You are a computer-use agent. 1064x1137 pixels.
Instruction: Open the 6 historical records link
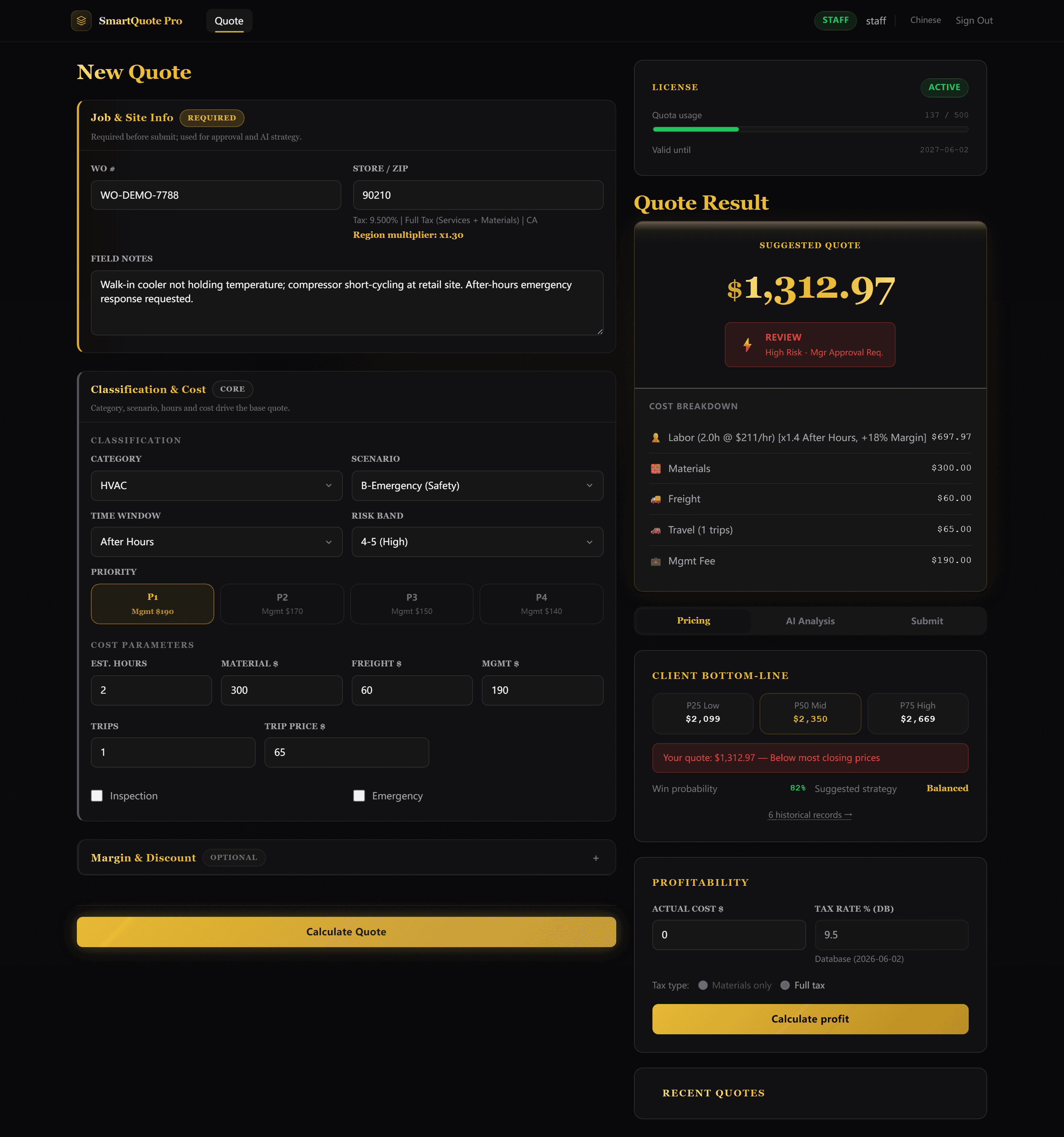pyautogui.click(x=810, y=815)
